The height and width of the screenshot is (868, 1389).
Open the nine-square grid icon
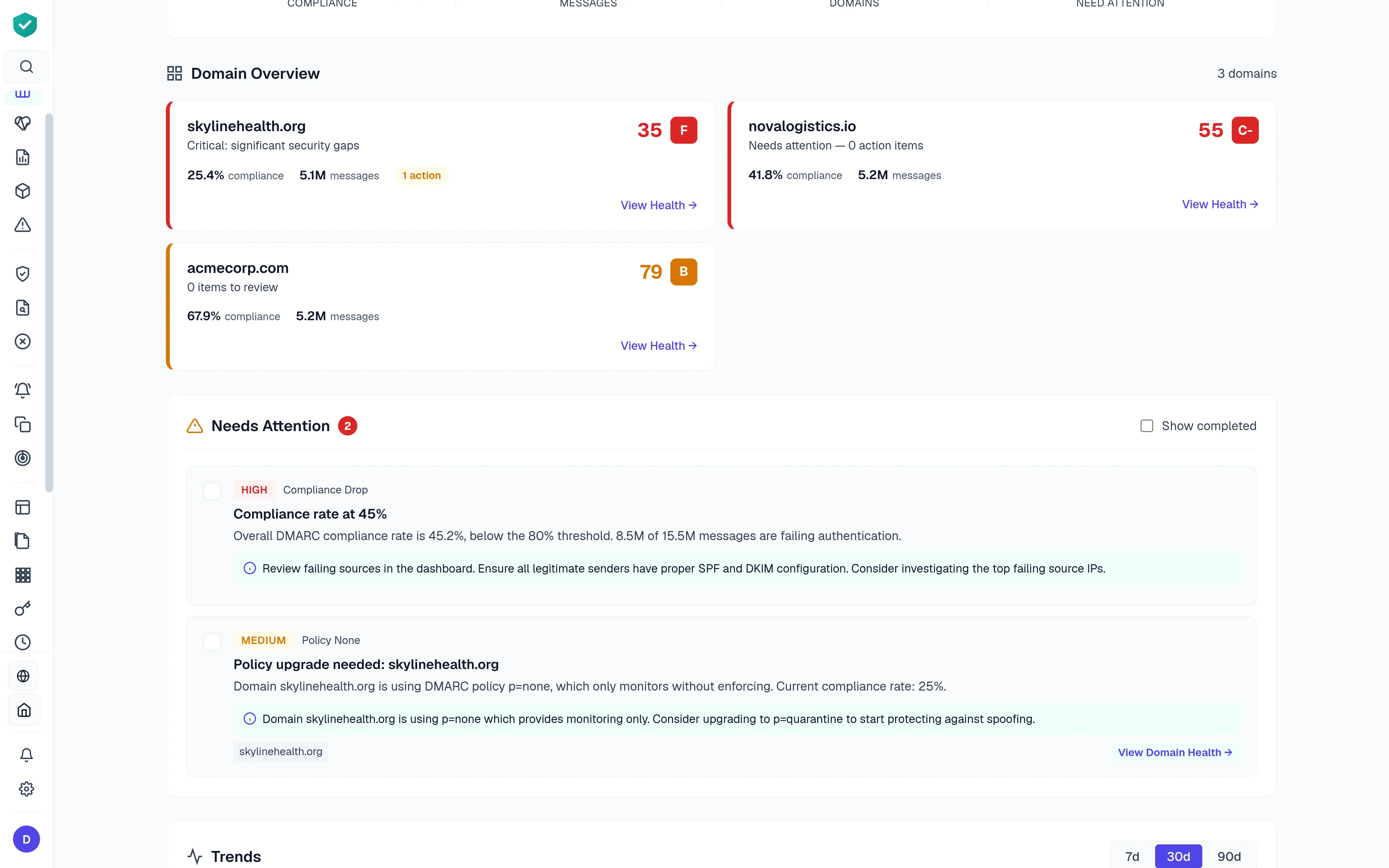click(23, 575)
